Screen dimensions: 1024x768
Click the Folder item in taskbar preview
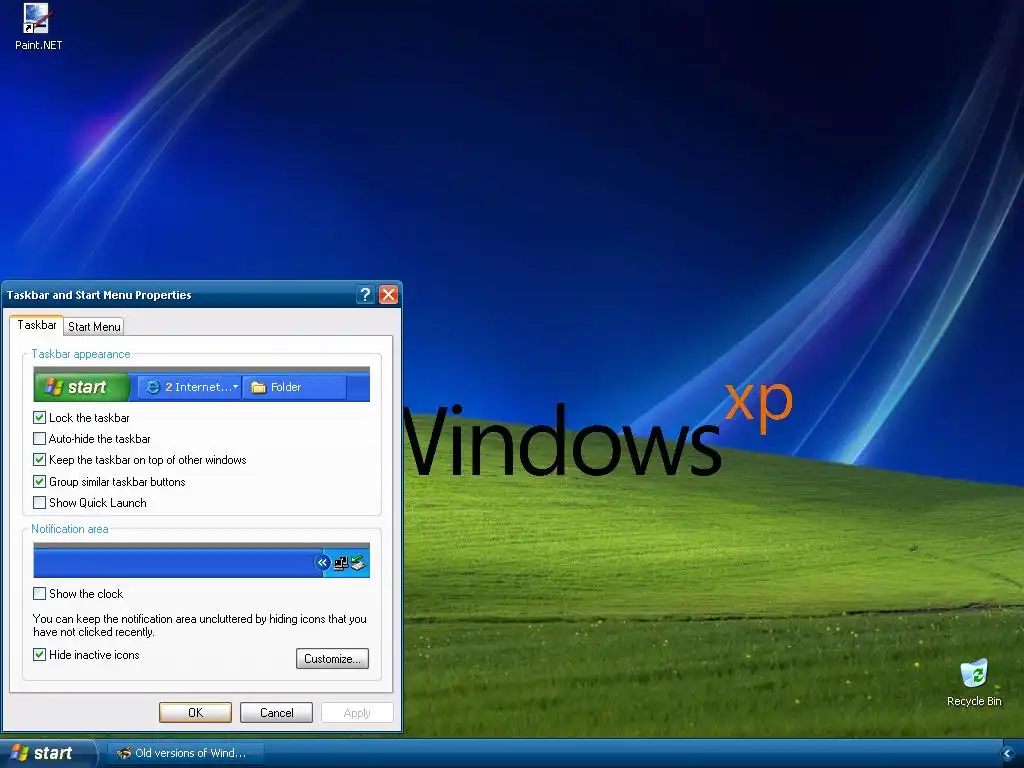pos(295,387)
